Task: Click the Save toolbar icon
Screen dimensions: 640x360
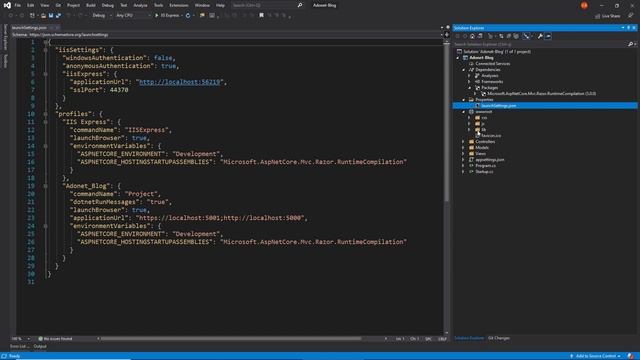Action: click(x=51, y=16)
